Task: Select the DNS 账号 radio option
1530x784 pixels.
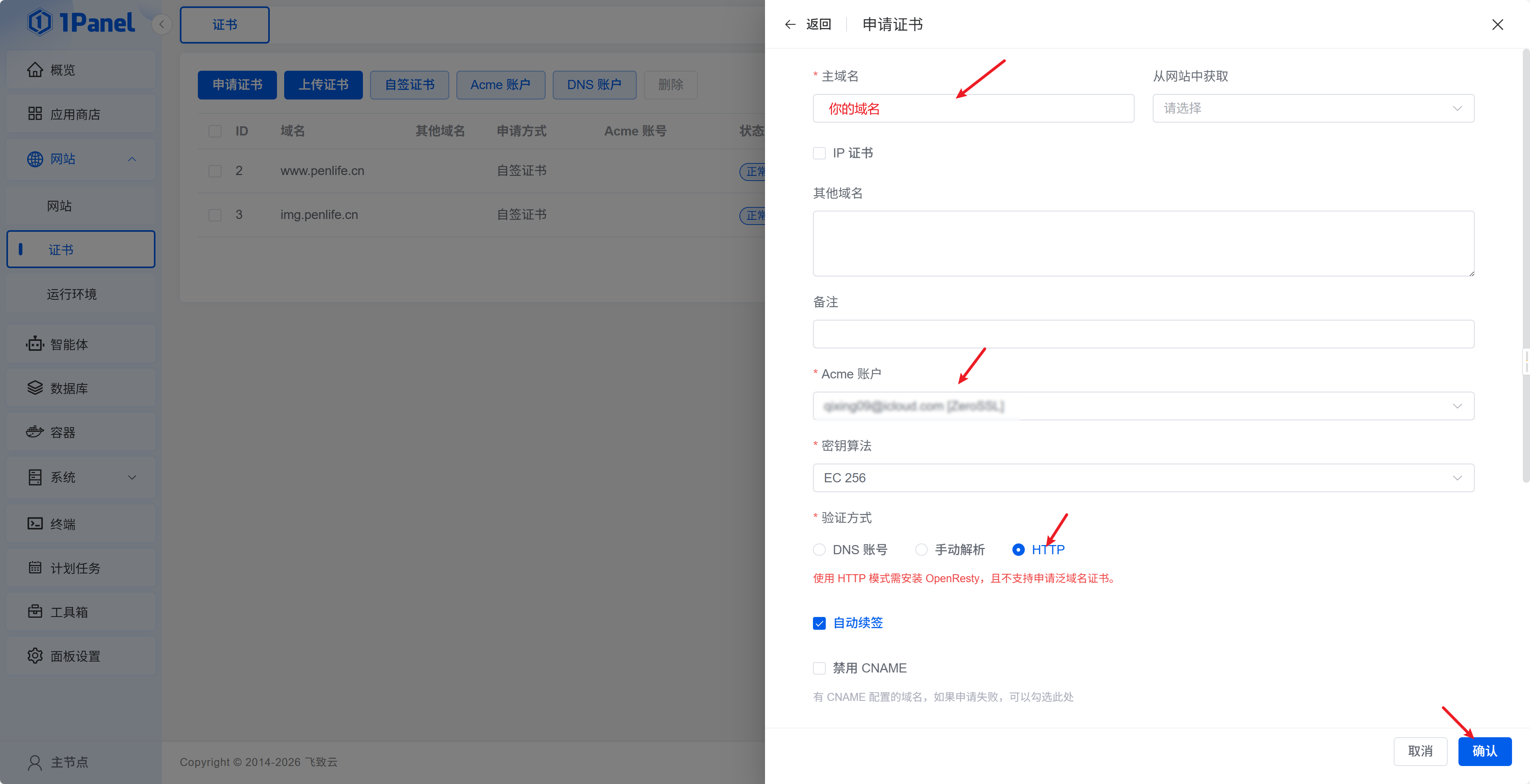Action: 819,549
